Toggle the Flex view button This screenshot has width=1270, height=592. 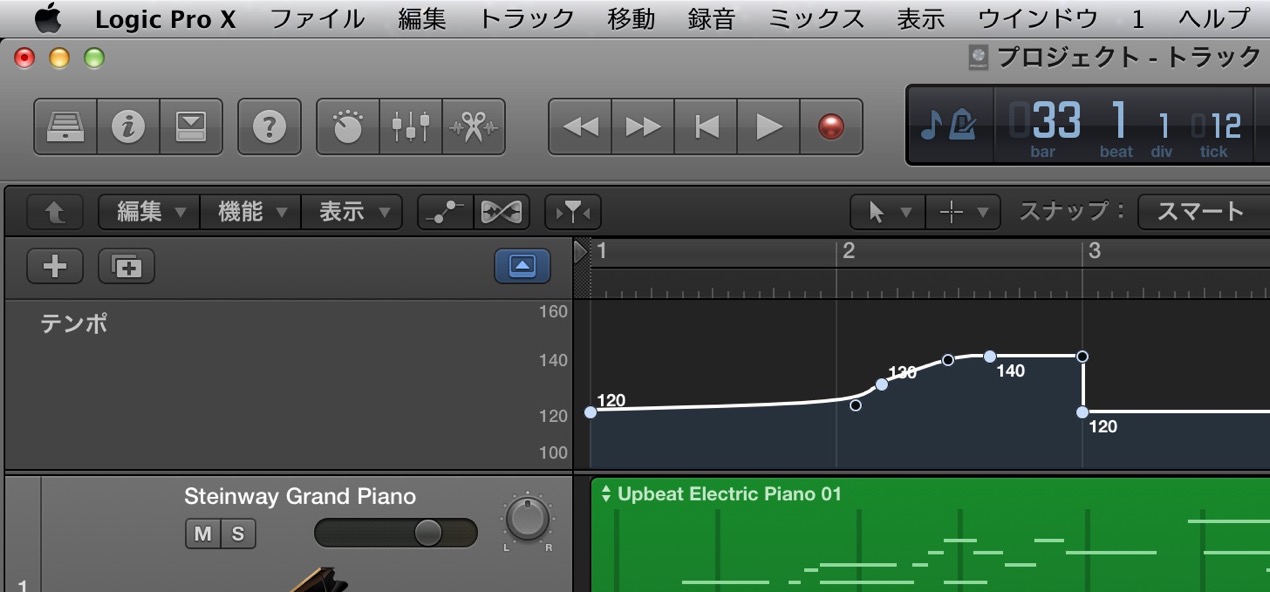501,212
